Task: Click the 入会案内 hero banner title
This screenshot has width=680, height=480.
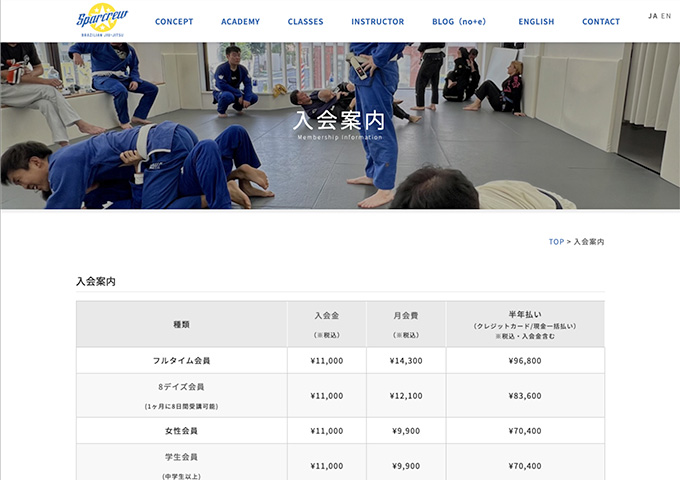Action: coord(339,121)
